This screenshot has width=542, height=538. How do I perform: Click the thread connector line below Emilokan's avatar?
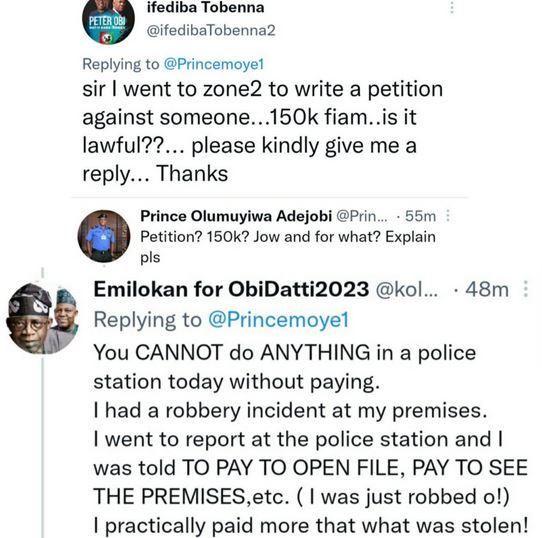point(43,447)
